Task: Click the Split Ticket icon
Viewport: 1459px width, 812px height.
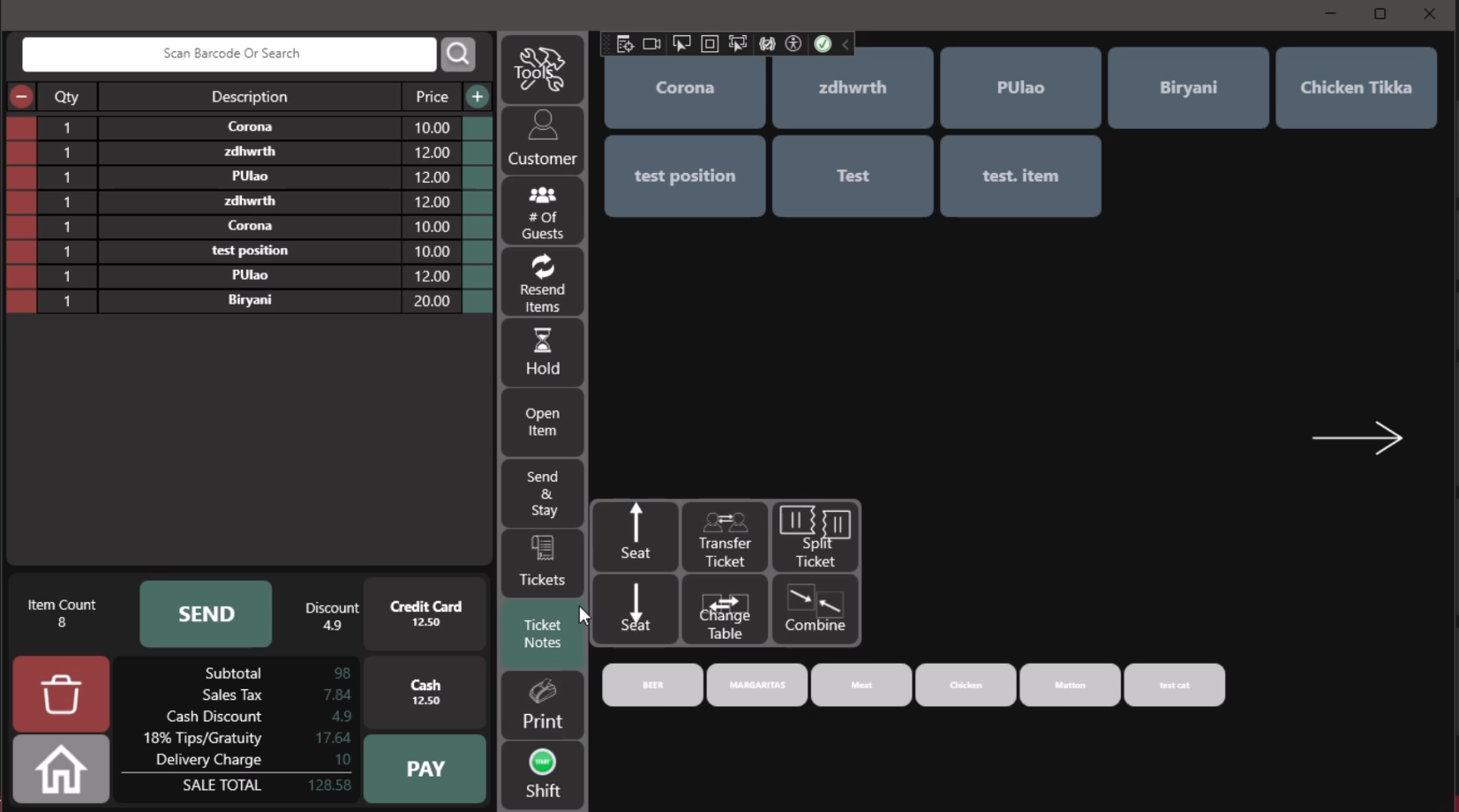Action: tap(815, 537)
